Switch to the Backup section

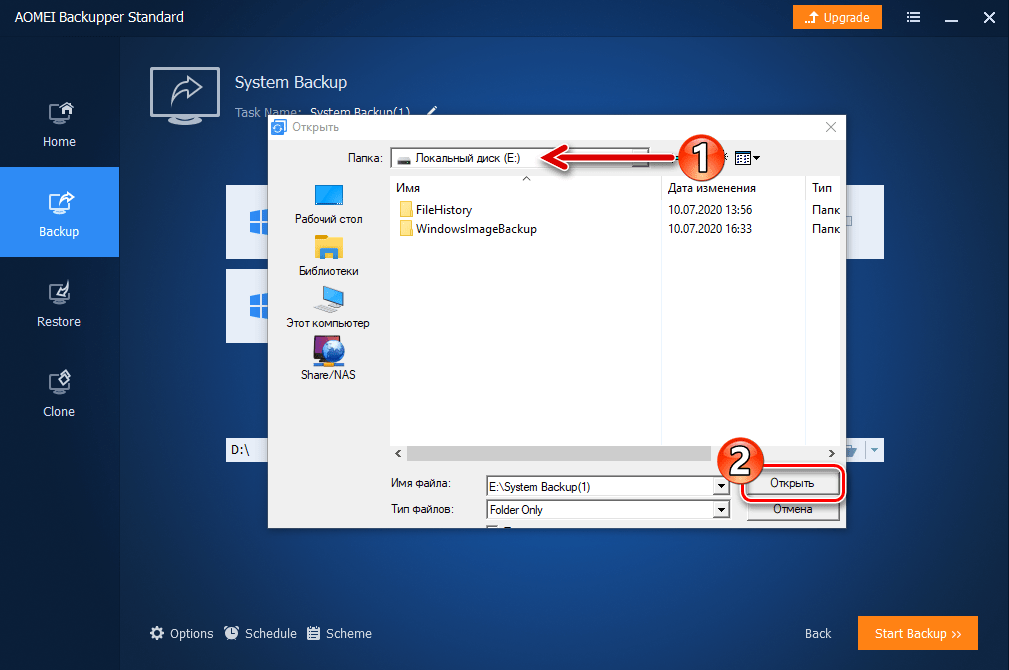click(59, 212)
